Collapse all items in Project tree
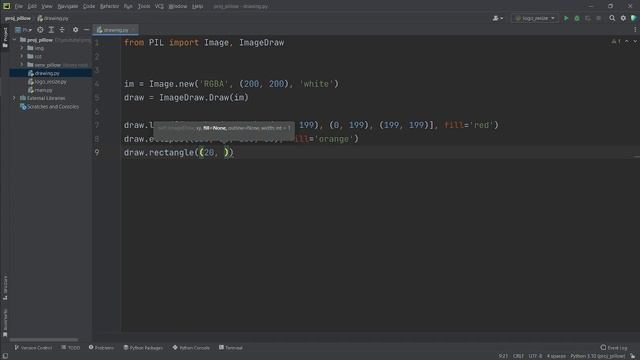This screenshot has width=640, height=360. tap(62, 30)
